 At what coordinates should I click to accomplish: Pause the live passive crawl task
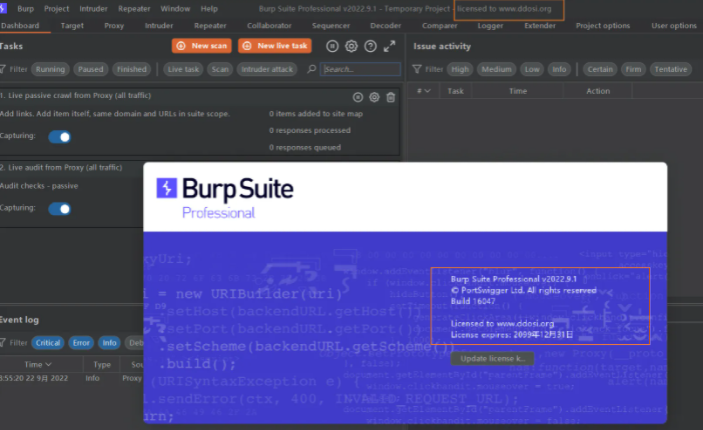[x=358, y=97]
